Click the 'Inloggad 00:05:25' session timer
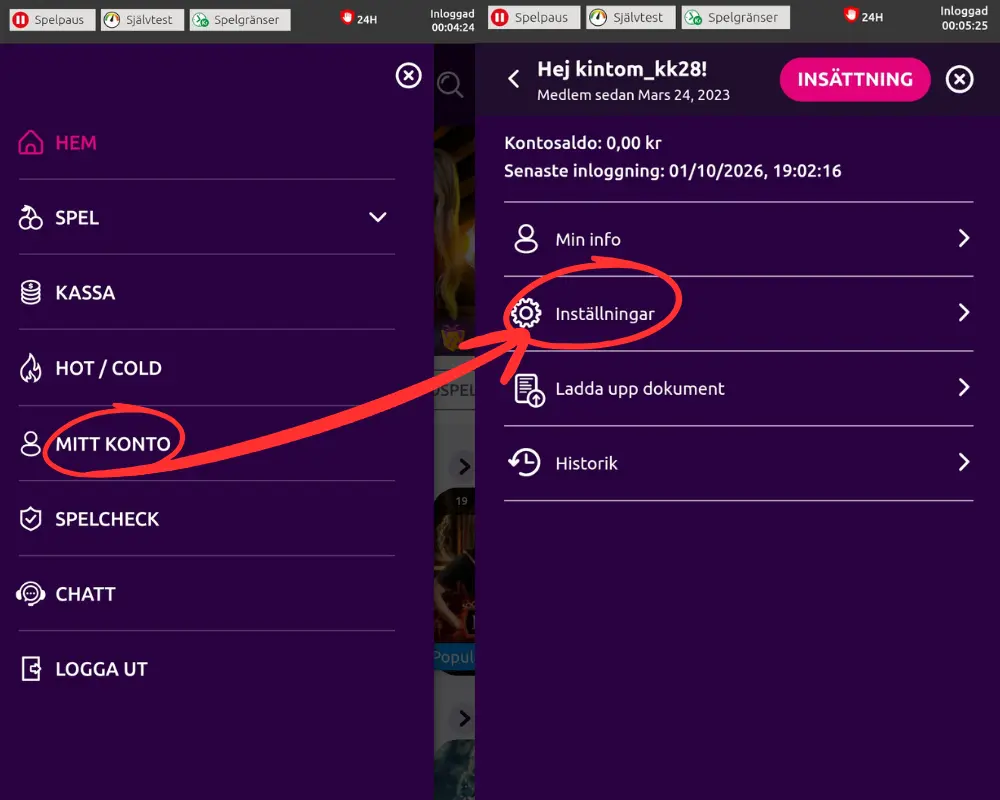This screenshot has width=1000, height=800. [964, 18]
